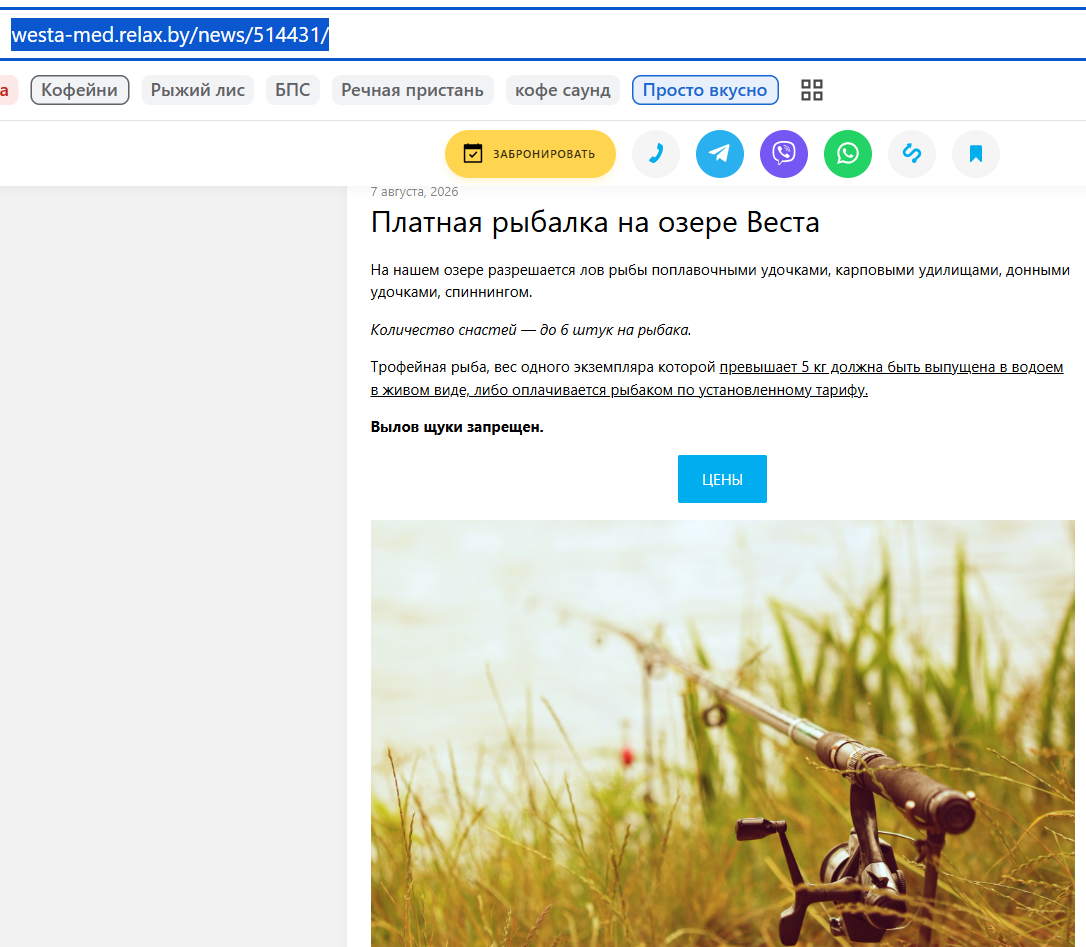Click the address bar URL westa-med.relax.by
1086x947 pixels.
coord(170,34)
